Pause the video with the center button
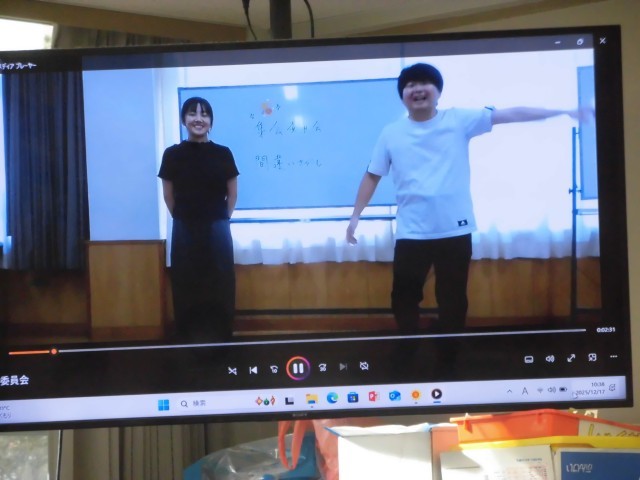The height and width of the screenshot is (480, 640). [x=298, y=368]
